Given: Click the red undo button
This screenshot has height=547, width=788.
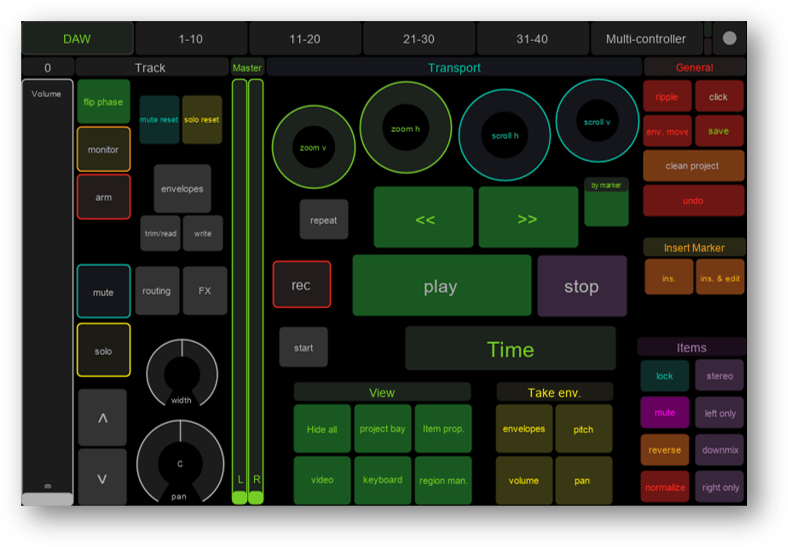Looking at the screenshot, I should (693, 201).
